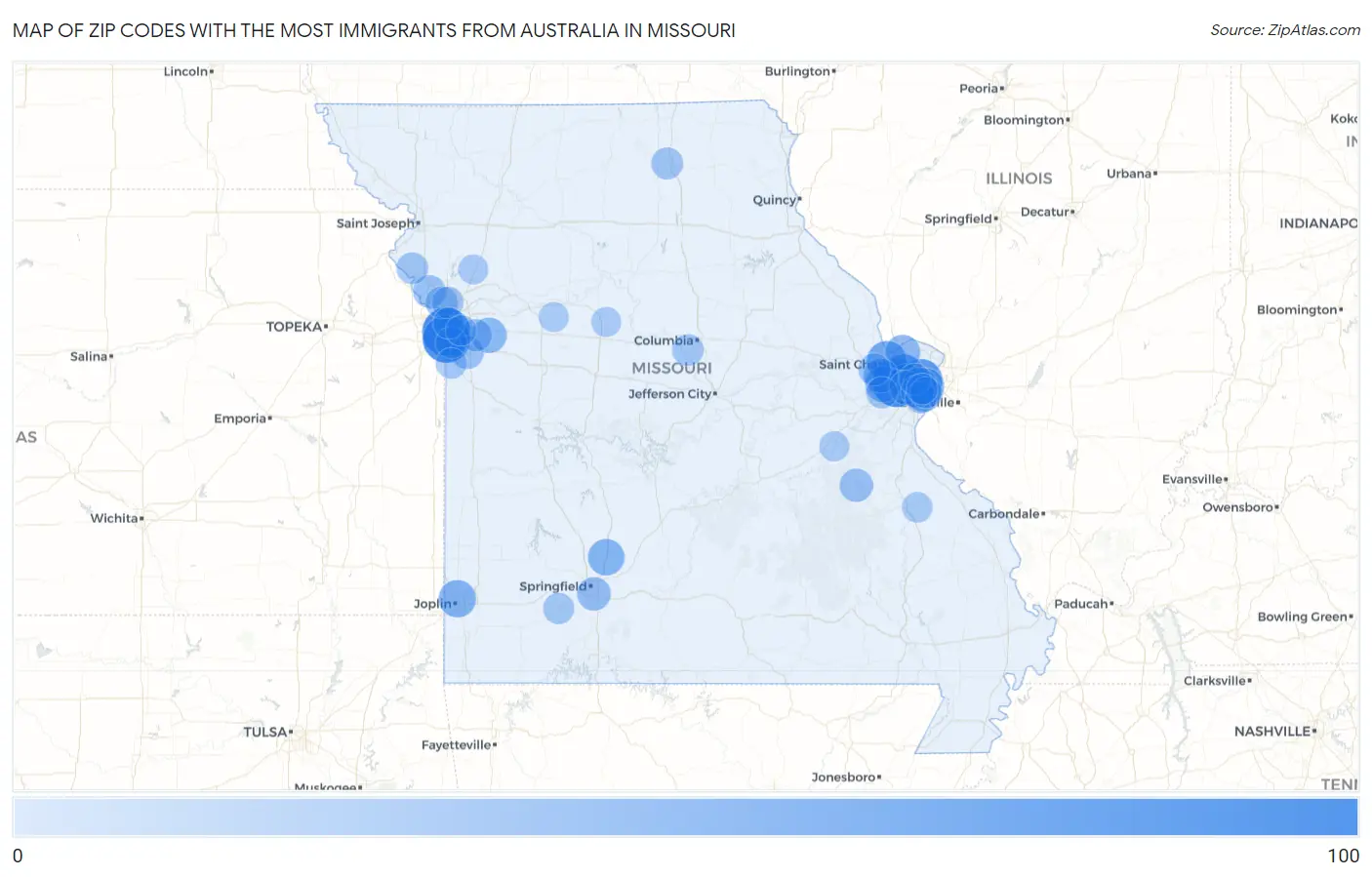The width and height of the screenshot is (1372, 877).
Task: Click the MISSOURI state label
Action: (671, 368)
